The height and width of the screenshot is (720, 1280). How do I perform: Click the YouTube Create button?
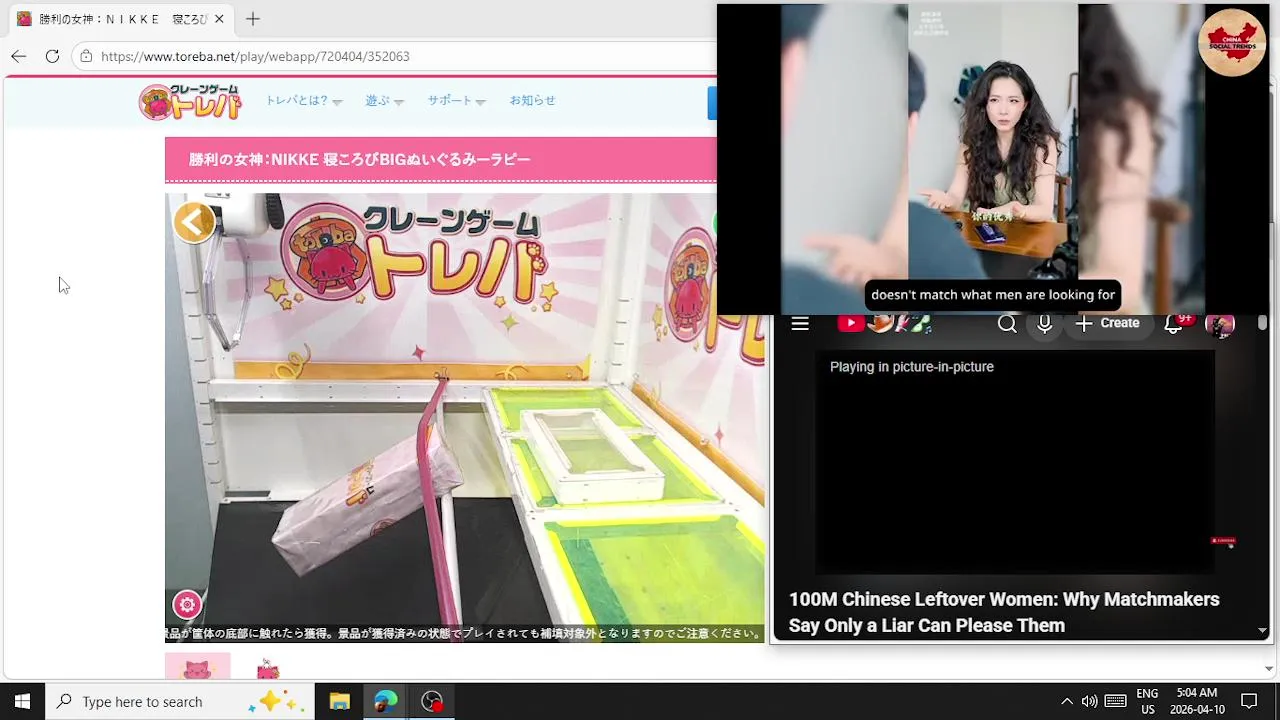pos(1107,323)
